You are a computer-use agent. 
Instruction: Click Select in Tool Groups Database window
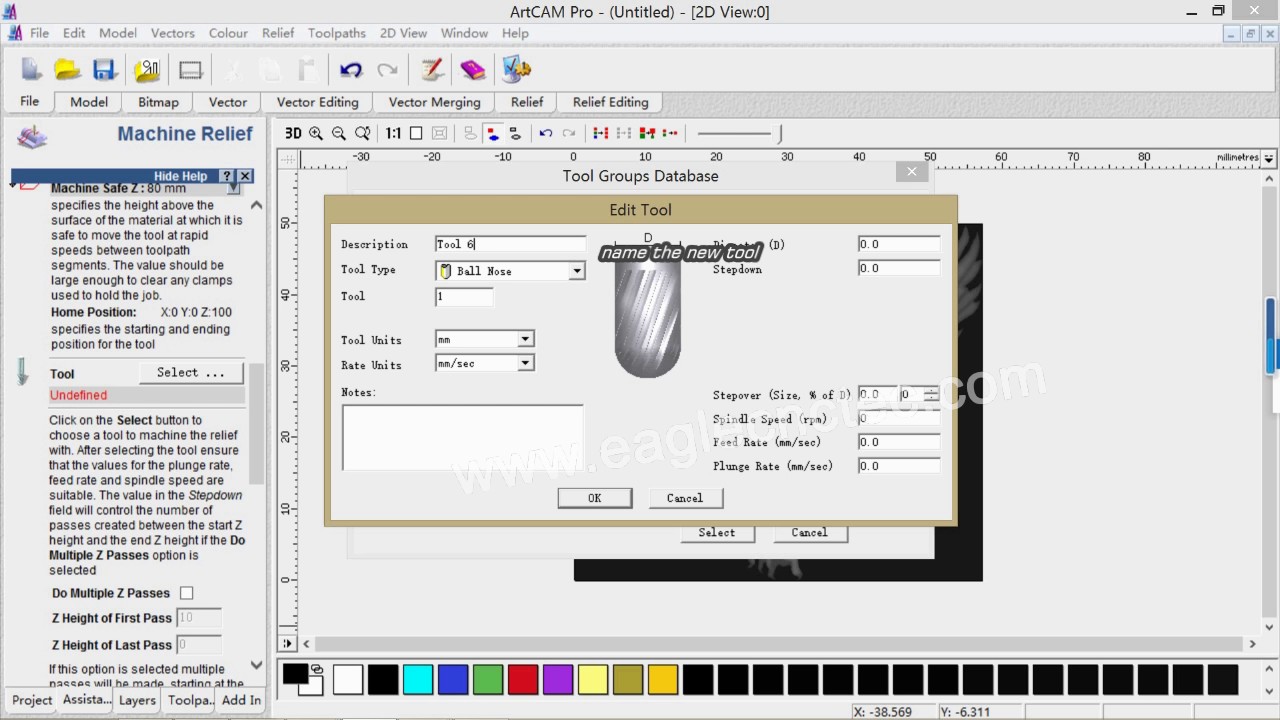tap(717, 533)
